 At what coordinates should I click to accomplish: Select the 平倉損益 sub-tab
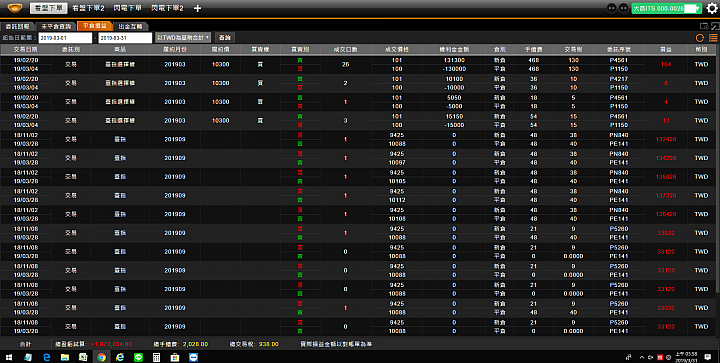[95, 26]
